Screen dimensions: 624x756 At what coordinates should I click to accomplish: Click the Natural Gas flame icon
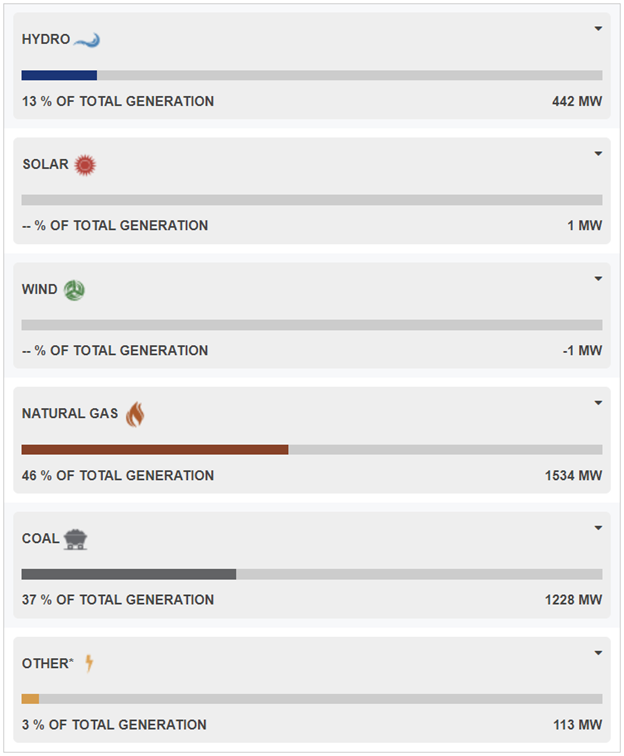(134, 414)
